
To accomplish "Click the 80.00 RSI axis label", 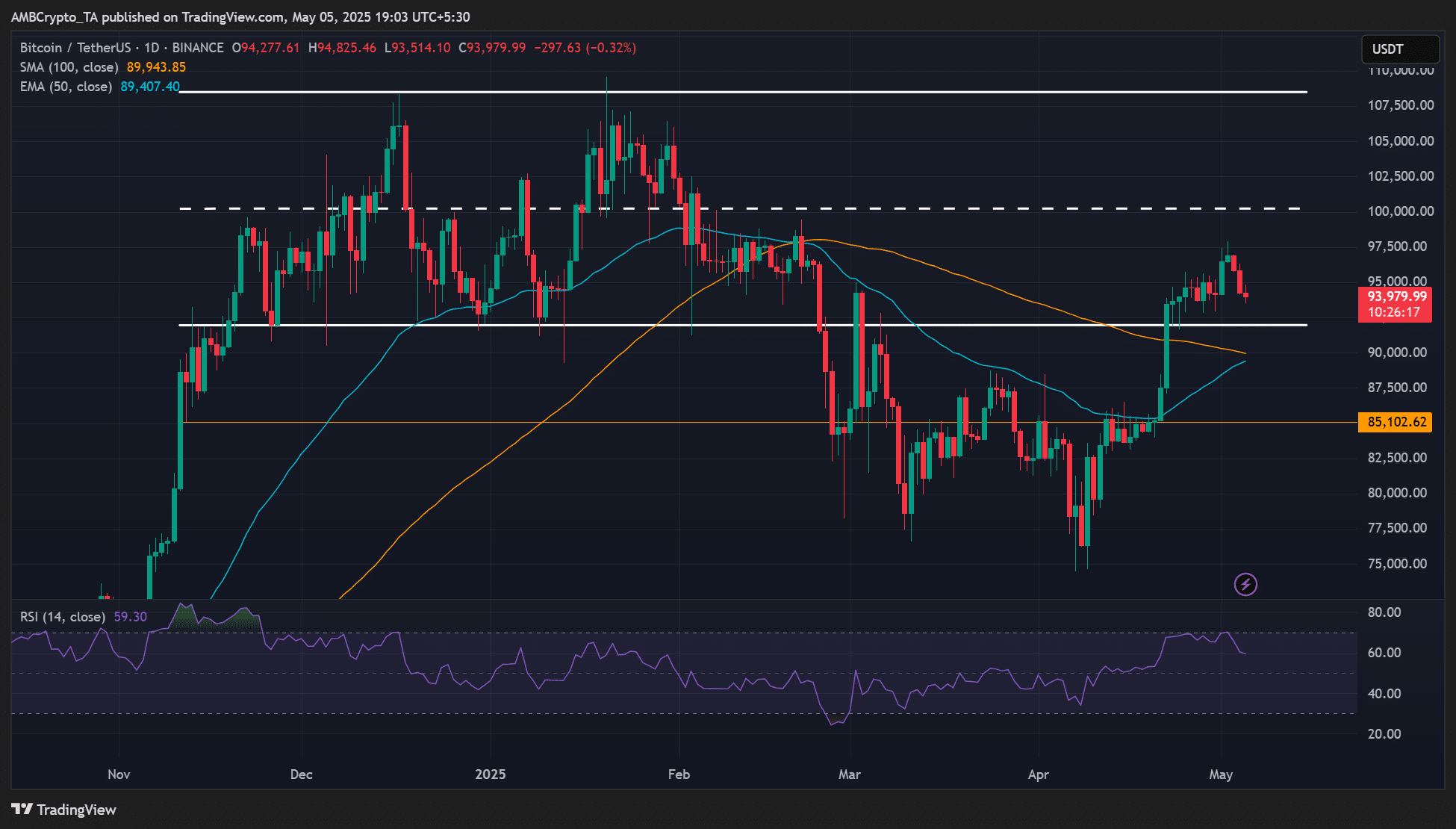I will 1384,612.
